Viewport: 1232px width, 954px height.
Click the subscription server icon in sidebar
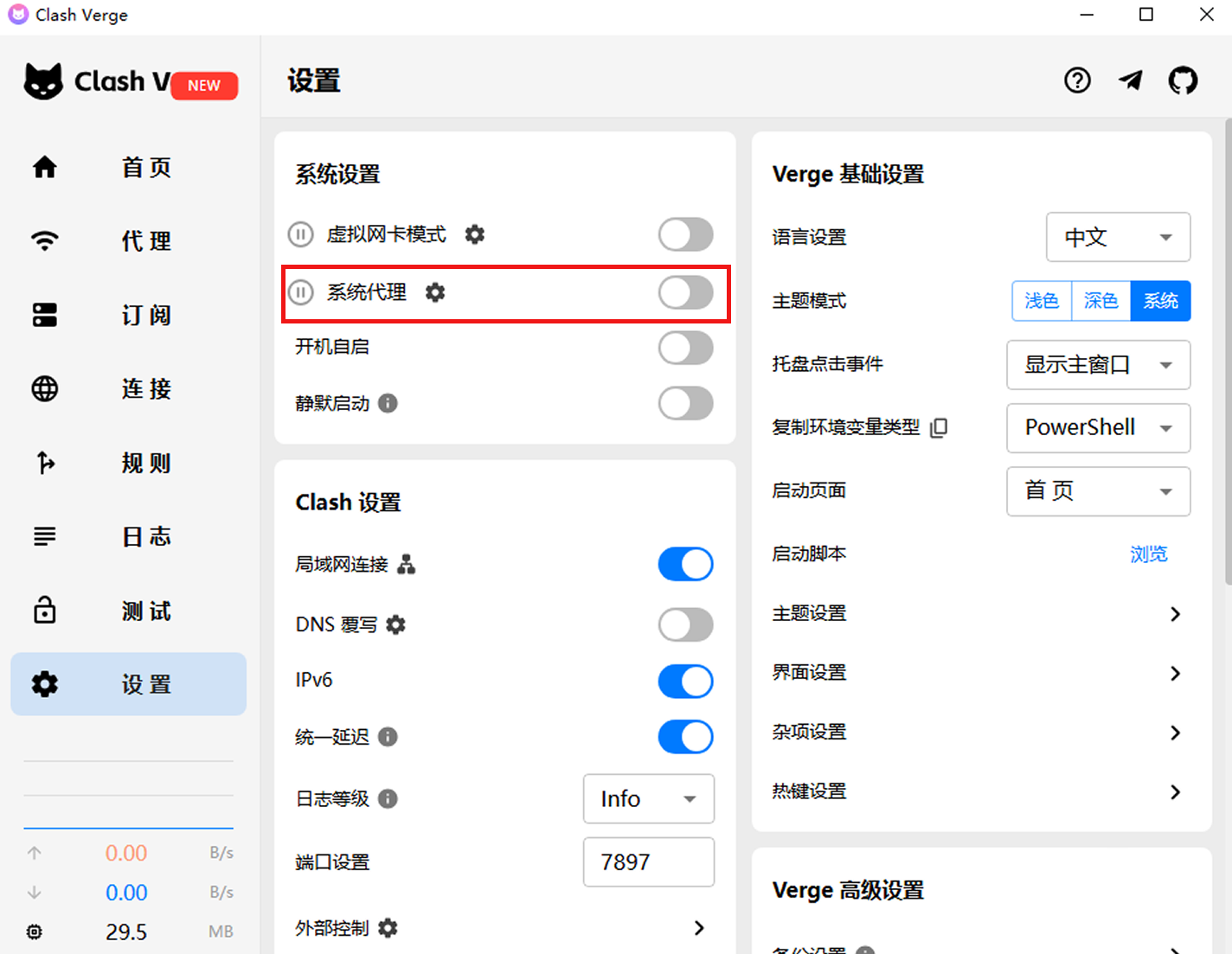click(x=45, y=315)
